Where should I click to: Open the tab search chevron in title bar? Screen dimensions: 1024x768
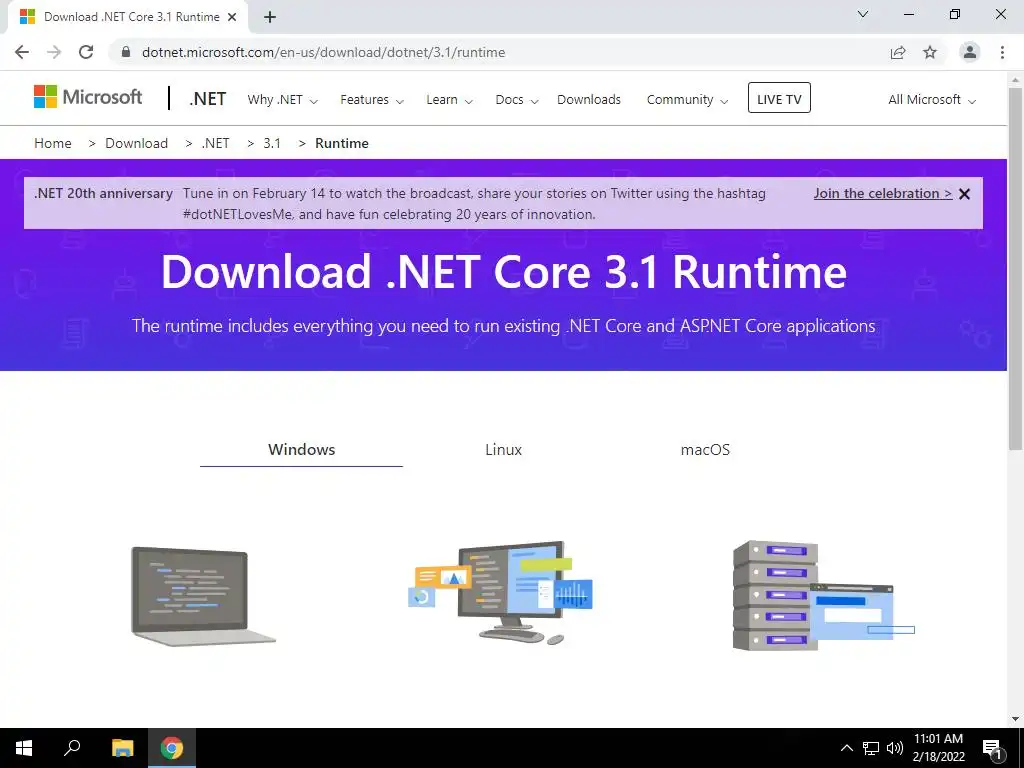(863, 14)
